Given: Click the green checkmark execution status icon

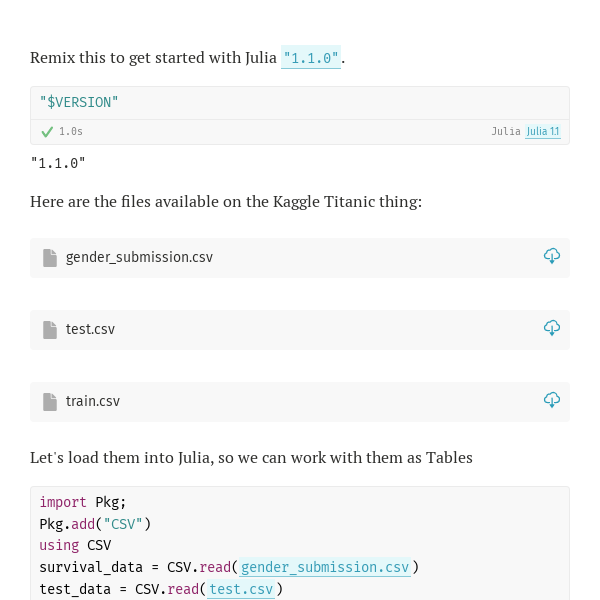Looking at the screenshot, I should pyautogui.click(x=47, y=132).
